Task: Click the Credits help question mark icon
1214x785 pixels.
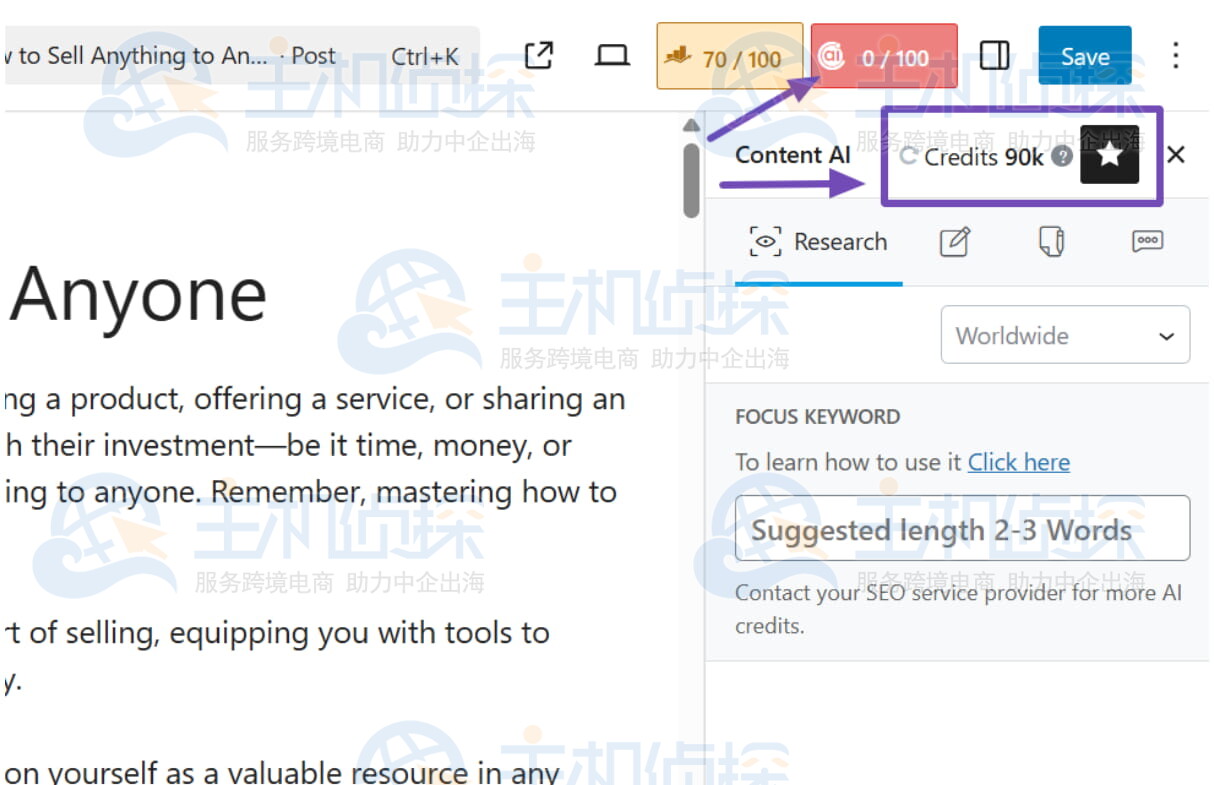Action: coord(1062,156)
